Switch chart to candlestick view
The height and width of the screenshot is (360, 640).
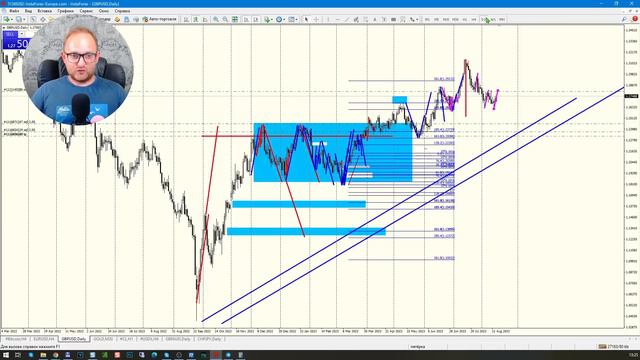[x=195, y=19]
